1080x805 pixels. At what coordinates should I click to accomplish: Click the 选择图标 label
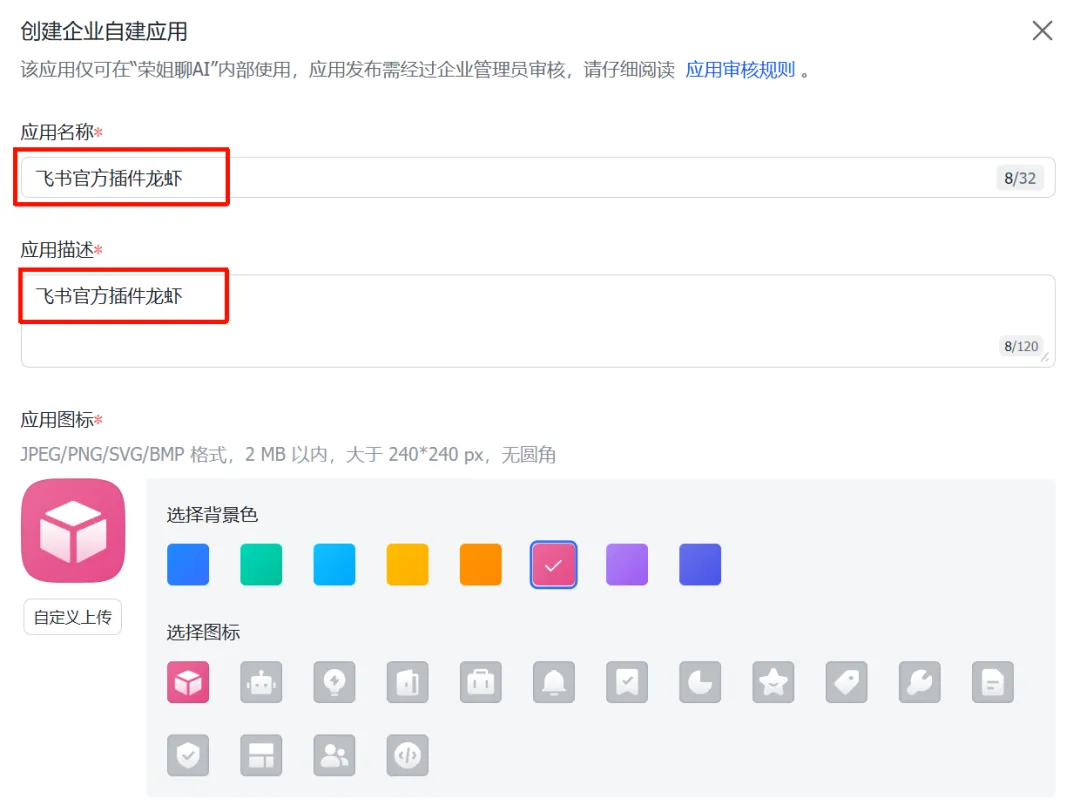pos(203,632)
